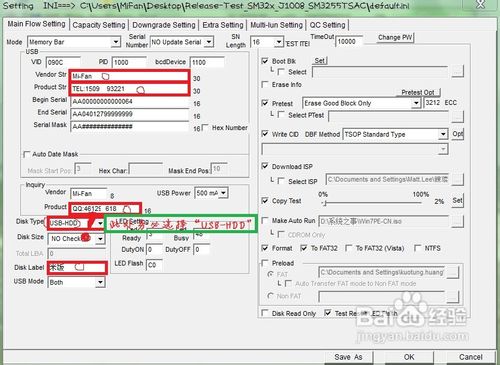This screenshot has width=500, height=365.
Task: Toggle the To FAT32 checkbox
Action: [304, 248]
